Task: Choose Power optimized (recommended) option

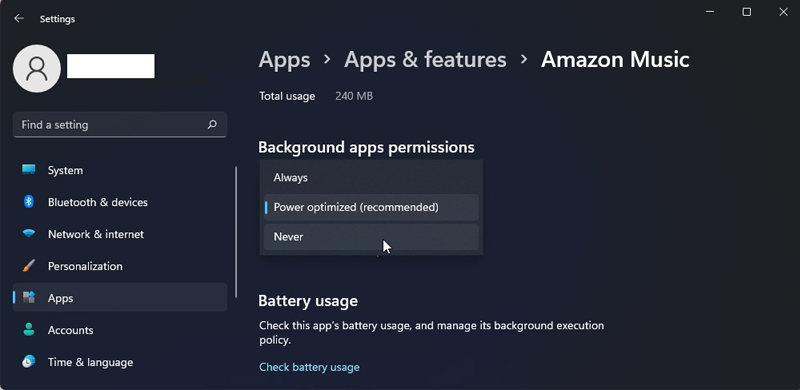Action: point(371,207)
